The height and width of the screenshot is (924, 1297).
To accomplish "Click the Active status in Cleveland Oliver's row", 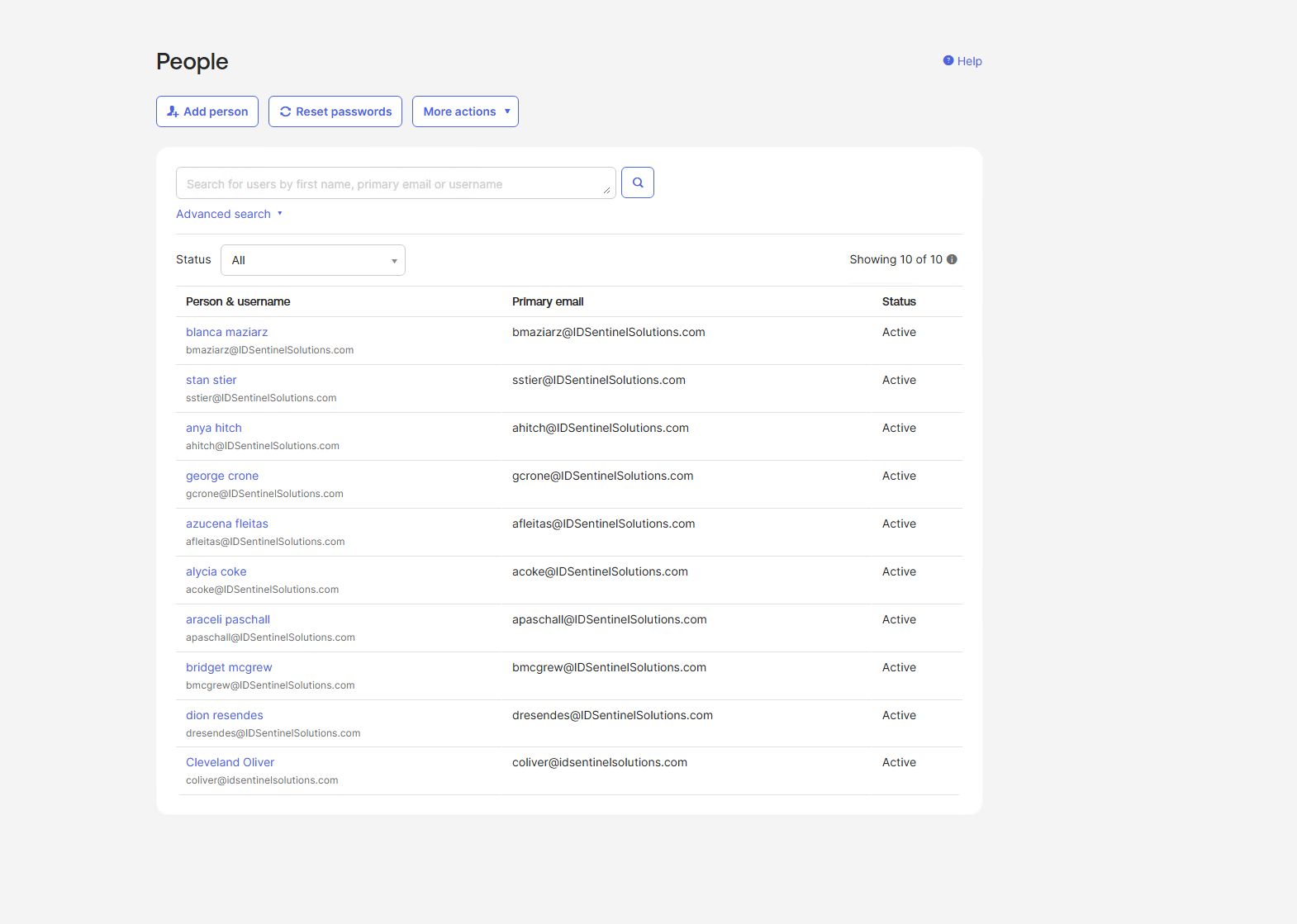I will (x=899, y=762).
